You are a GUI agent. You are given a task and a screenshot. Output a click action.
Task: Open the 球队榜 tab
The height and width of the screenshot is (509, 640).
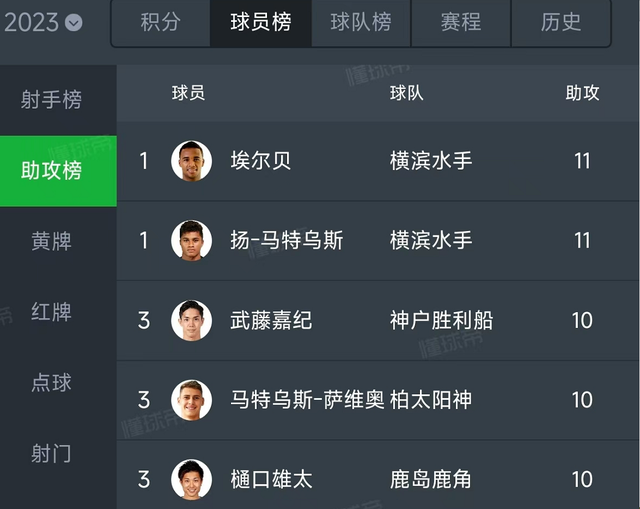click(360, 22)
